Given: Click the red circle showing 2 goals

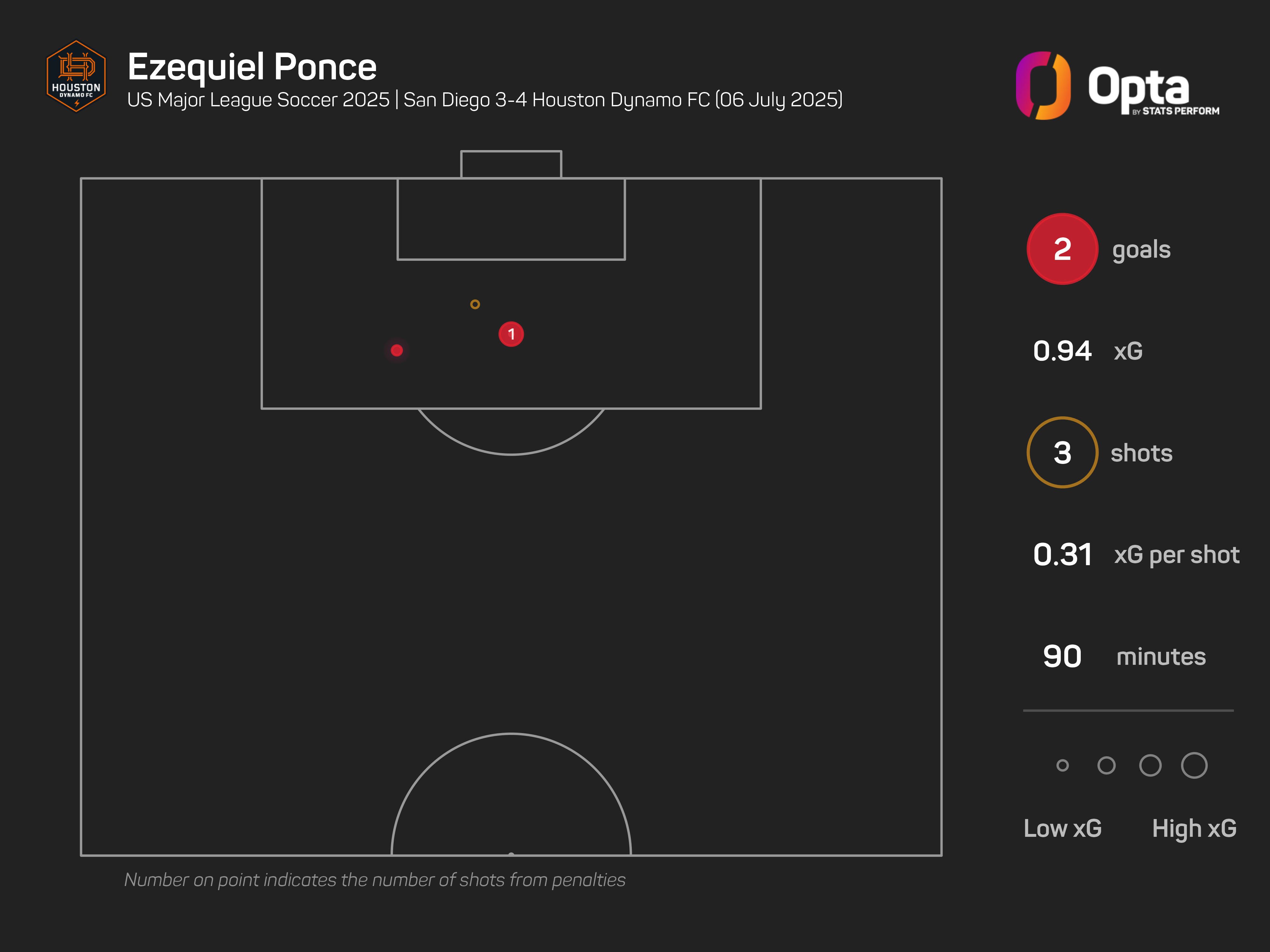Looking at the screenshot, I should [x=1062, y=249].
